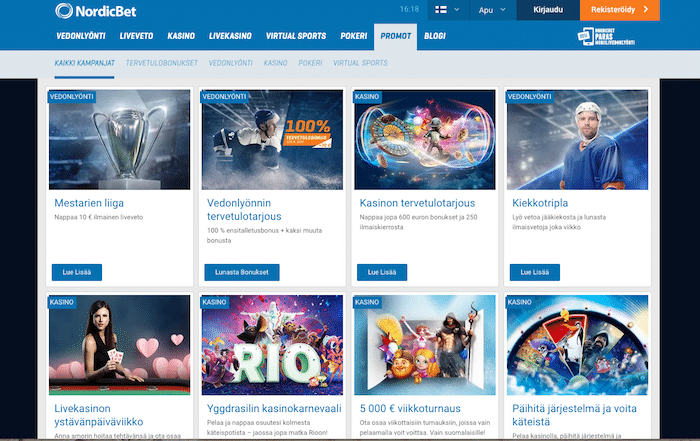
Task: Open the Livekasino dealer with hearts image
Action: pyautogui.click(x=120, y=345)
